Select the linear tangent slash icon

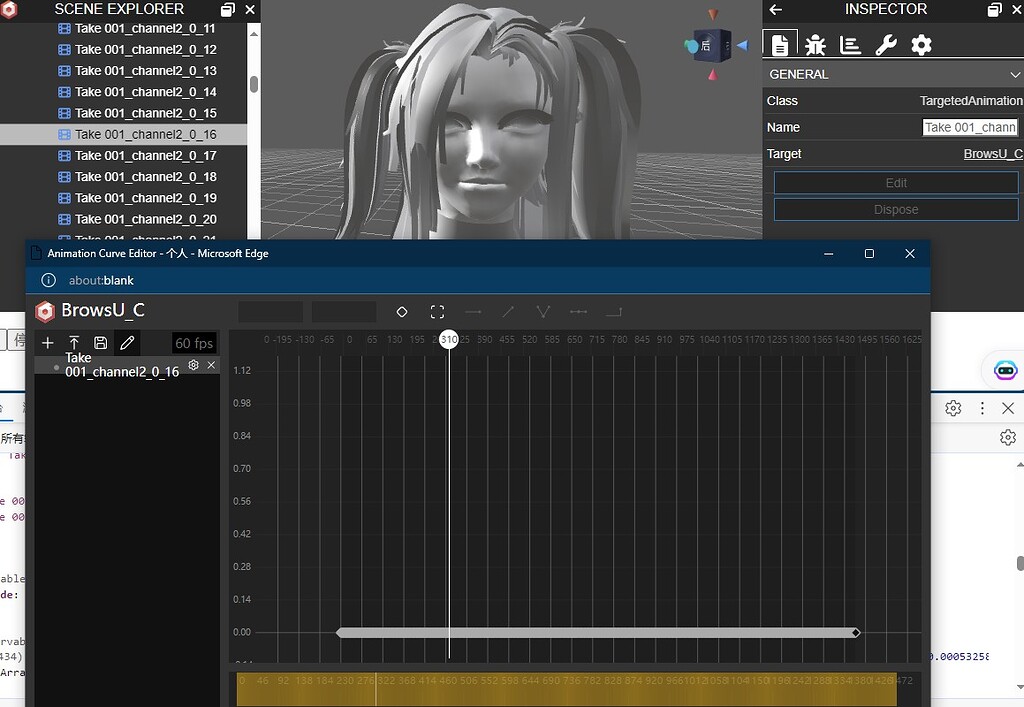coord(508,311)
